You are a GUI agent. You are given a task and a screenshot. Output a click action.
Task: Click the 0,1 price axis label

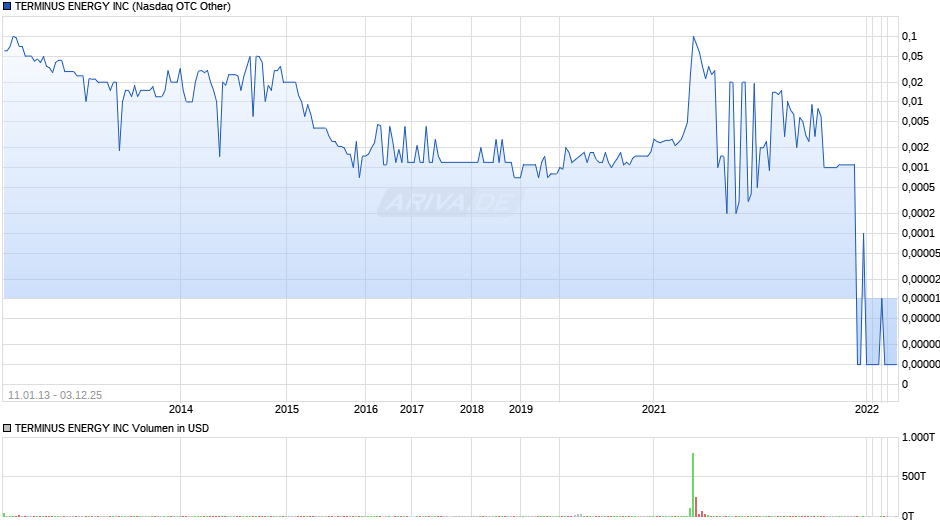click(x=909, y=37)
